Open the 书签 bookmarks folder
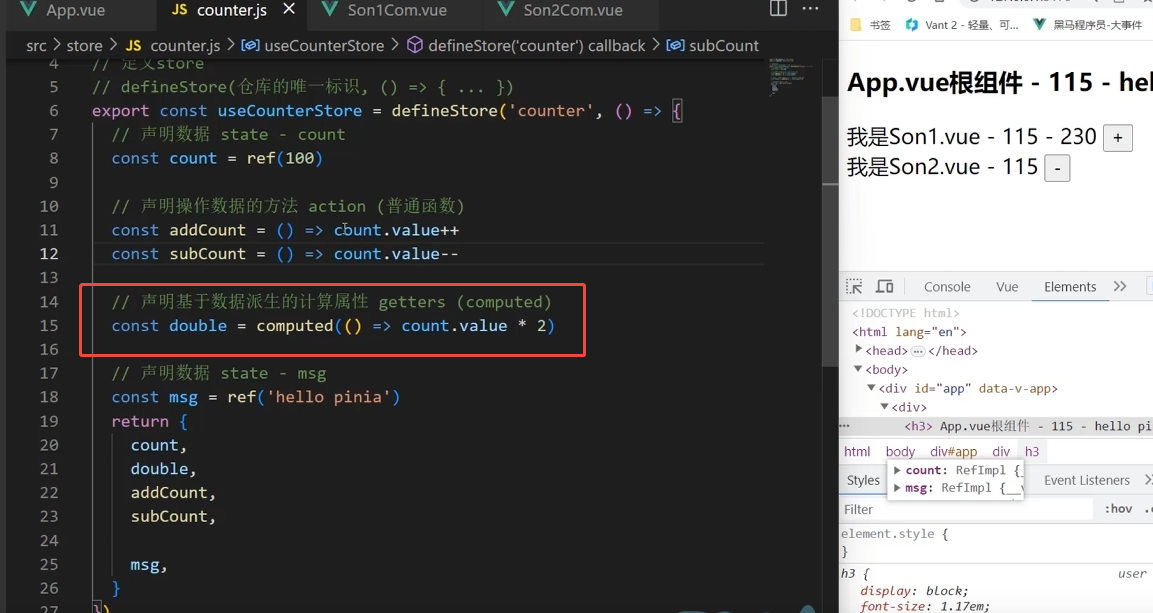1153x613 pixels. pos(871,25)
